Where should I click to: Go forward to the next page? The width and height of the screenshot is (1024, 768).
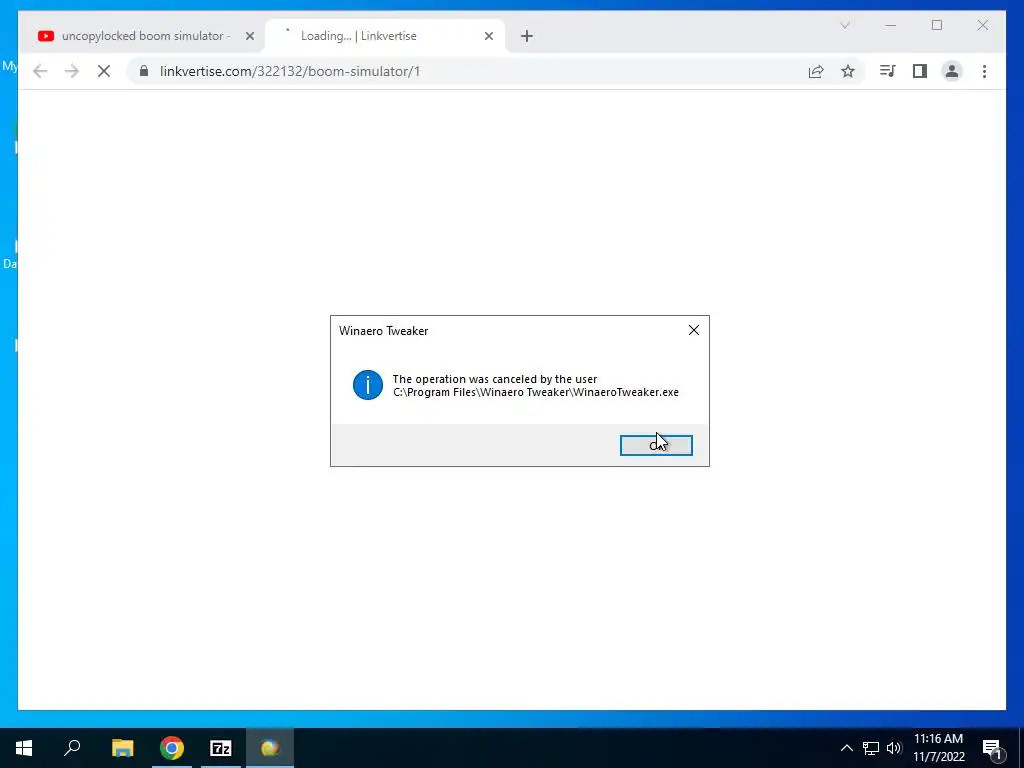click(x=72, y=71)
